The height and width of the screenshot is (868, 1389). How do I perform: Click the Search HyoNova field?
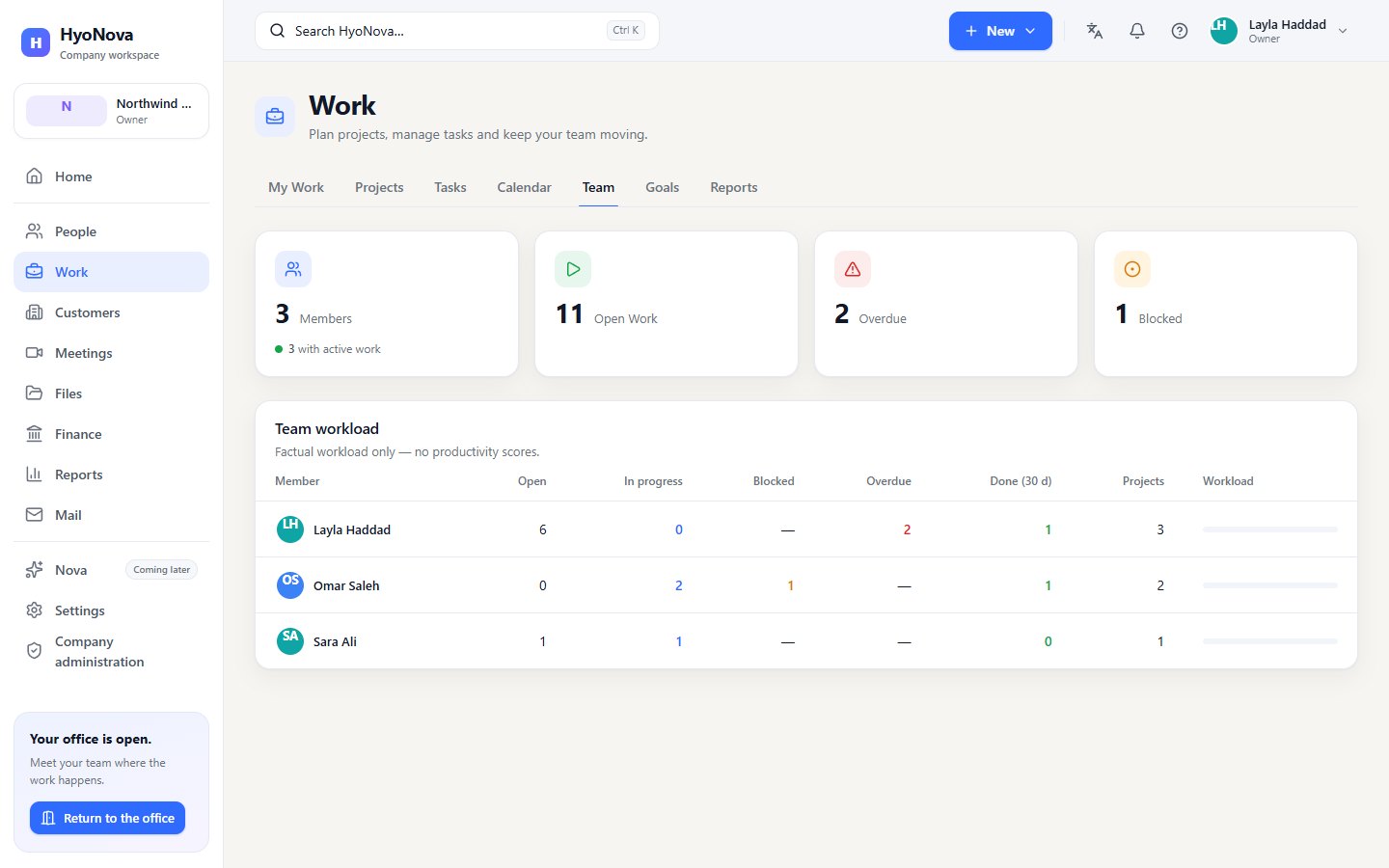[x=457, y=31]
